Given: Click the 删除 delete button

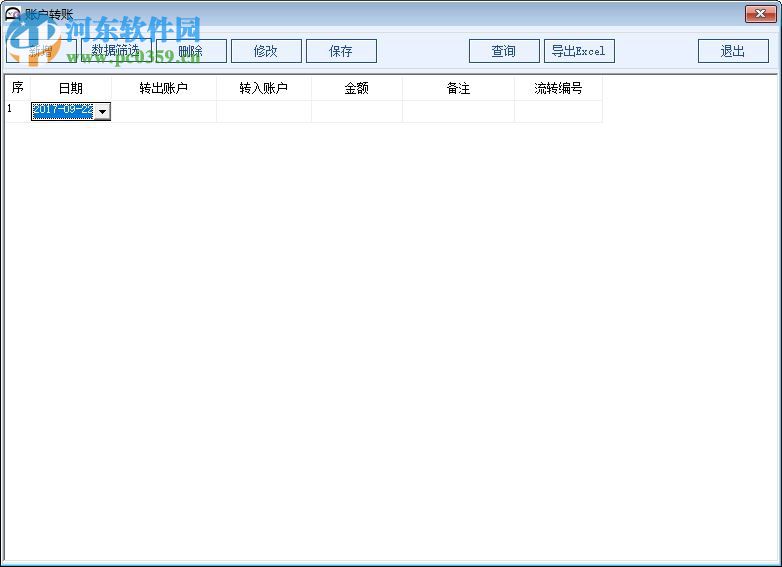Looking at the screenshot, I should 191,51.
